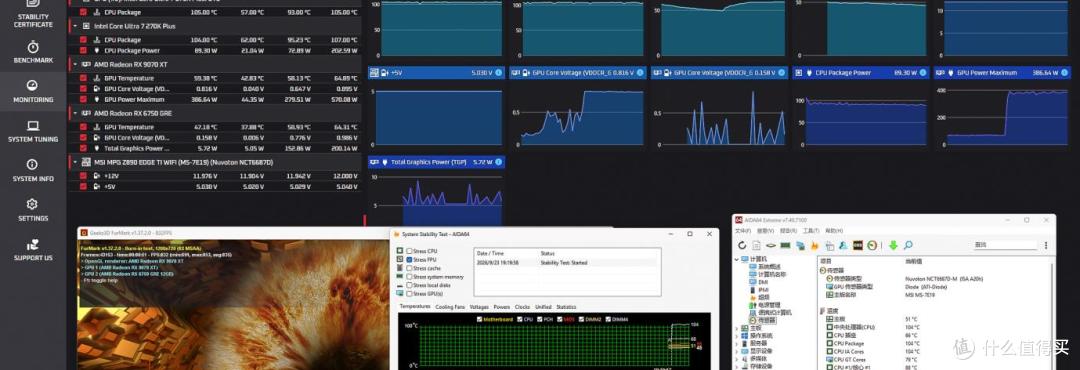1080x370 pixels.
Task: Collapse MSI MPG Z890 EDGE TI WIFI group
Action: 75,162
